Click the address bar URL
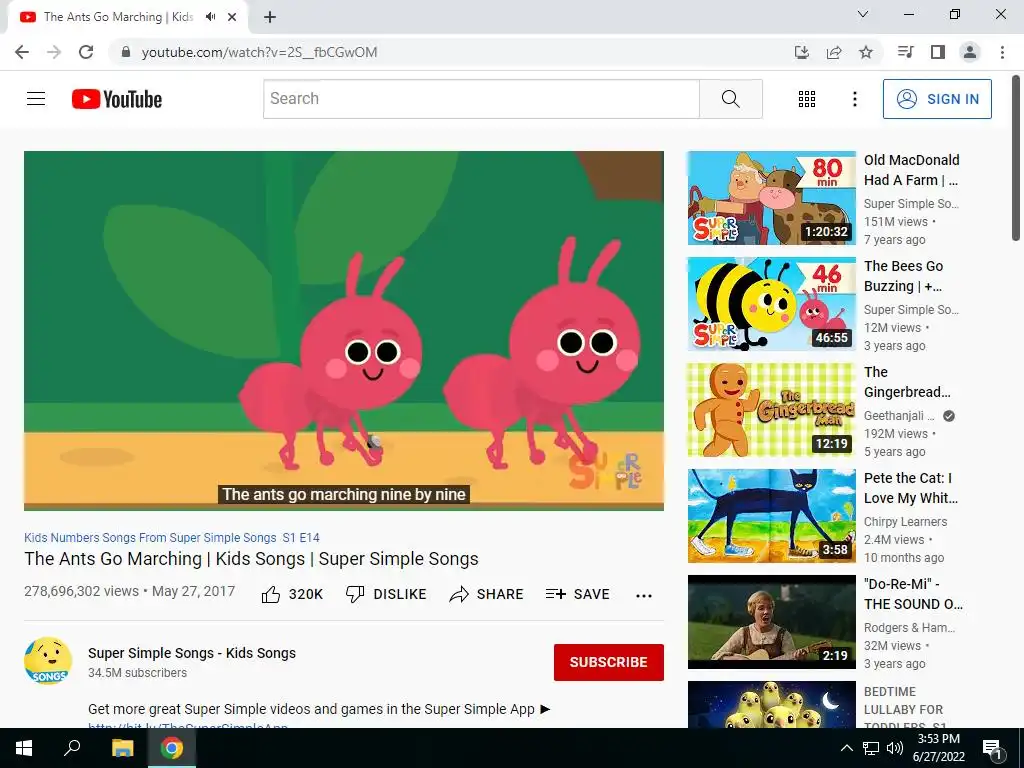 tap(259, 52)
